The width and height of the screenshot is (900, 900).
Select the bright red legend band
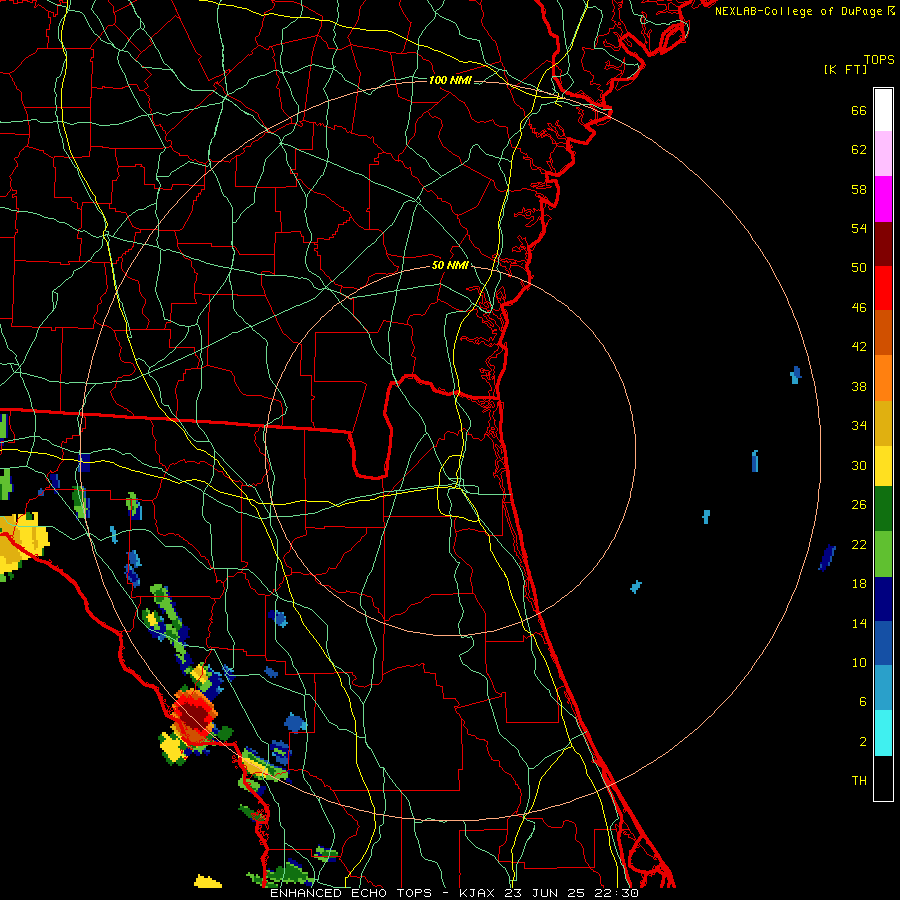click(883, 288)
